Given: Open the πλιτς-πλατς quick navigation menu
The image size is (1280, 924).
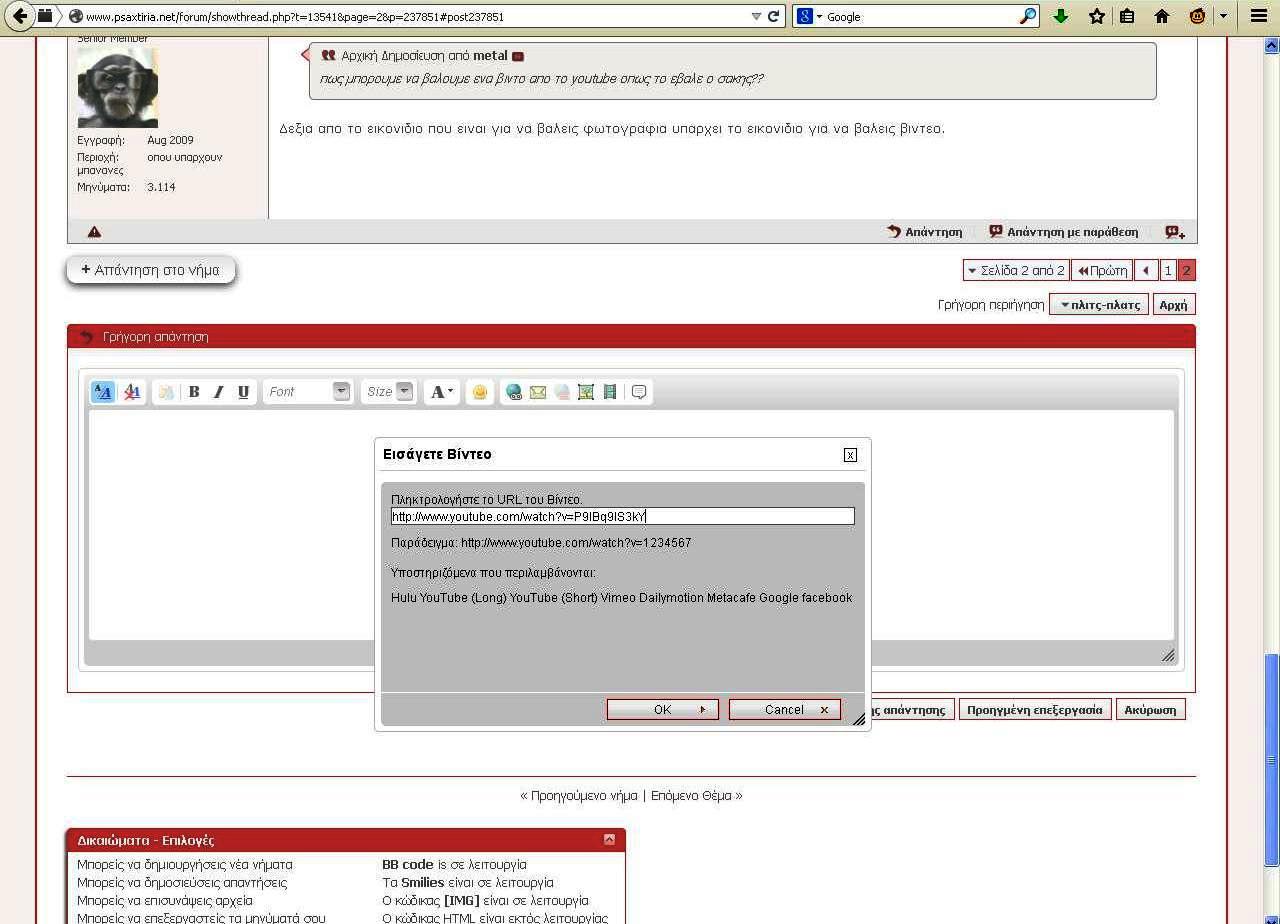Looking at the screenshot, I should tap(1098, 305).
